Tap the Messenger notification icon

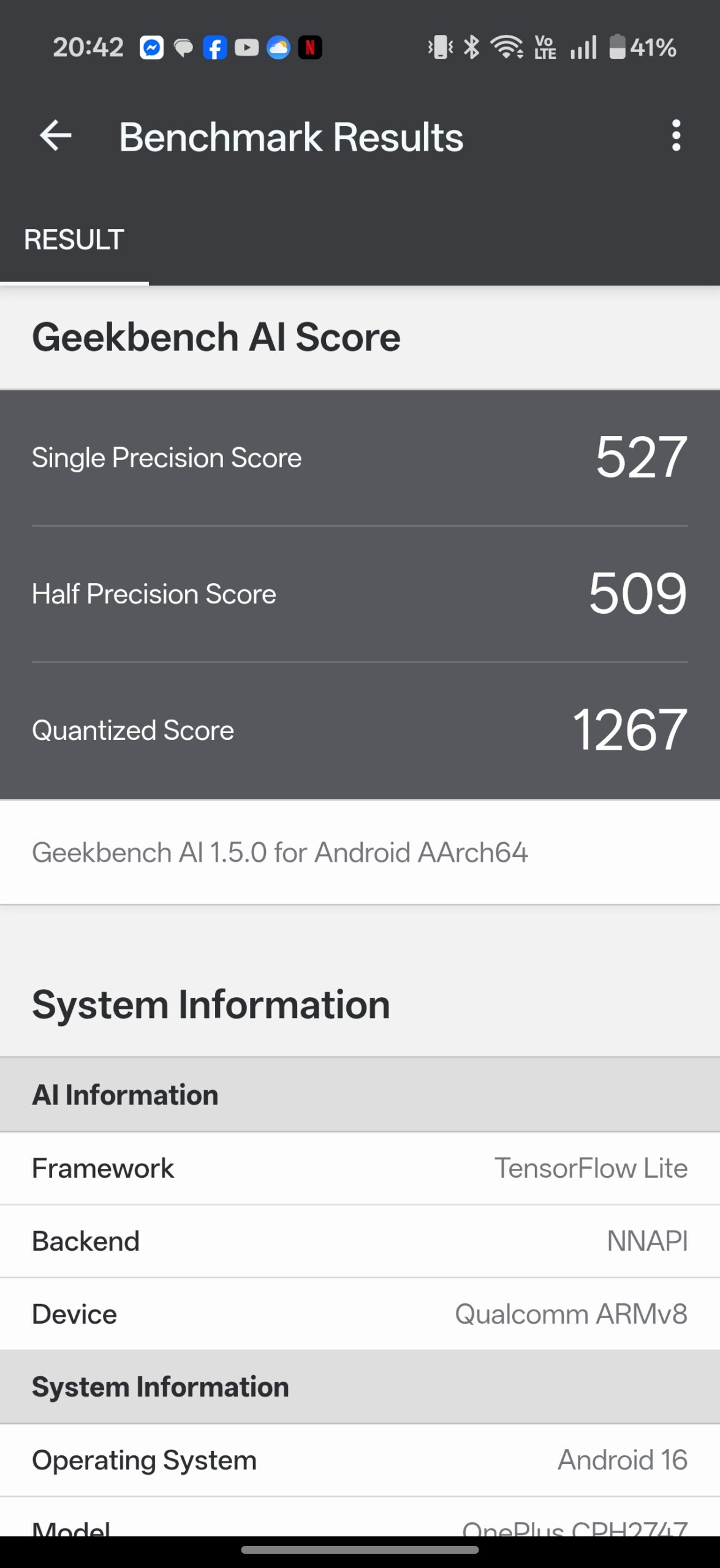point(151,48)
